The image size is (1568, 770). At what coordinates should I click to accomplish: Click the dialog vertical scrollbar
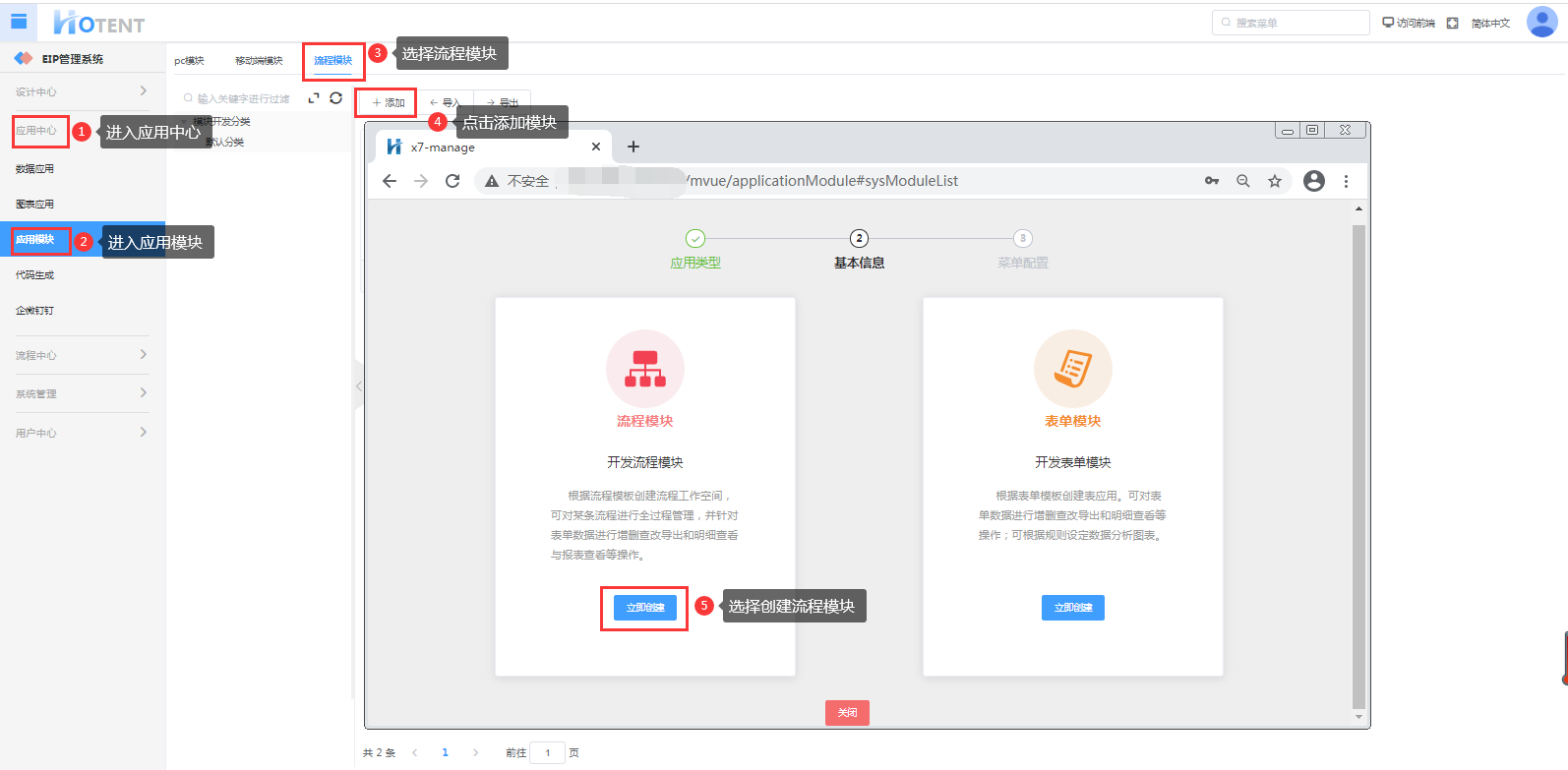[x=1358, y=466]
